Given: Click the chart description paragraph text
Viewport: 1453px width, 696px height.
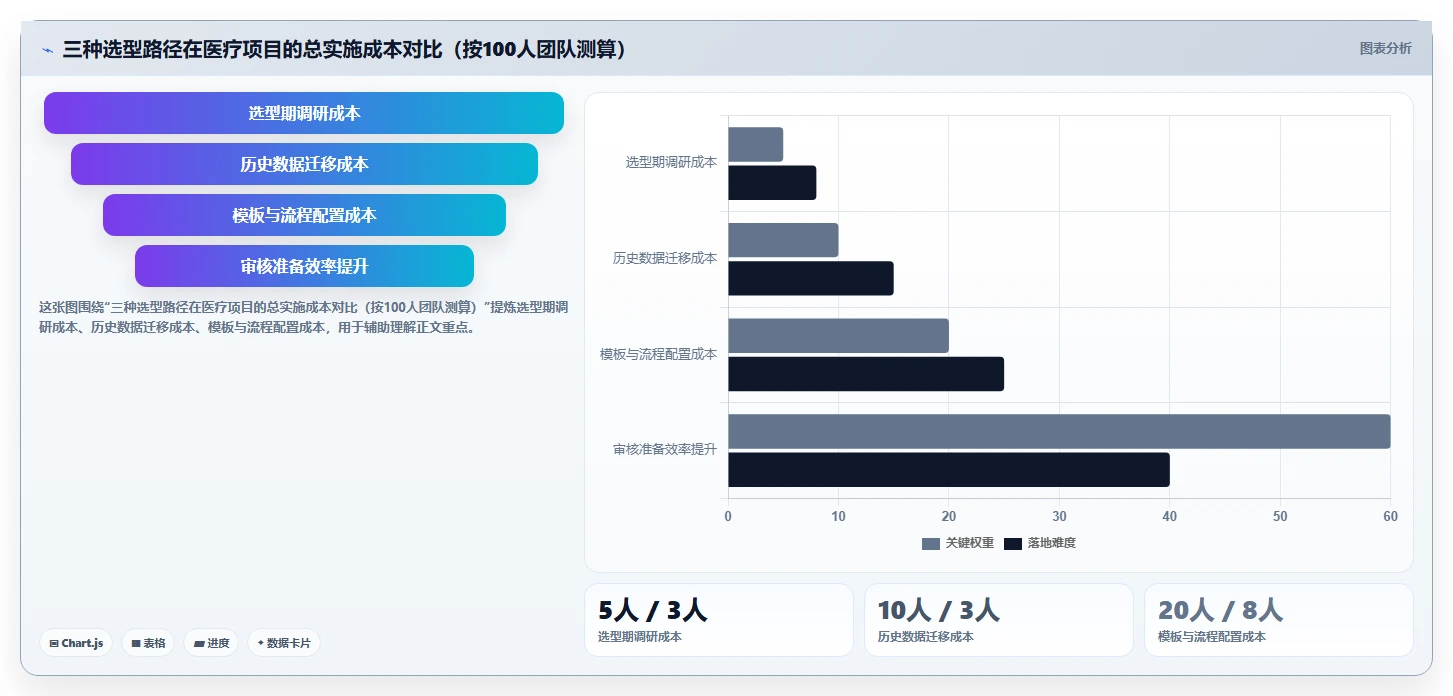Looking at the screenshot, I should pos(303,317).
